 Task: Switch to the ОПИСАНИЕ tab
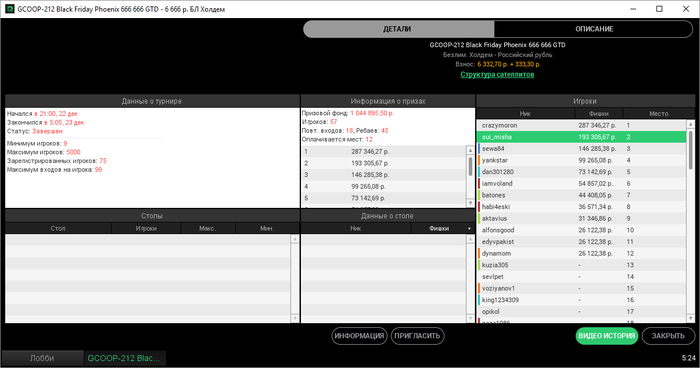594,29
